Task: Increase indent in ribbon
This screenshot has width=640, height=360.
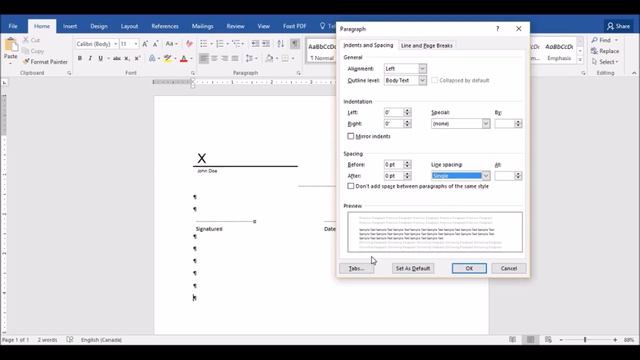Action: 266,44
